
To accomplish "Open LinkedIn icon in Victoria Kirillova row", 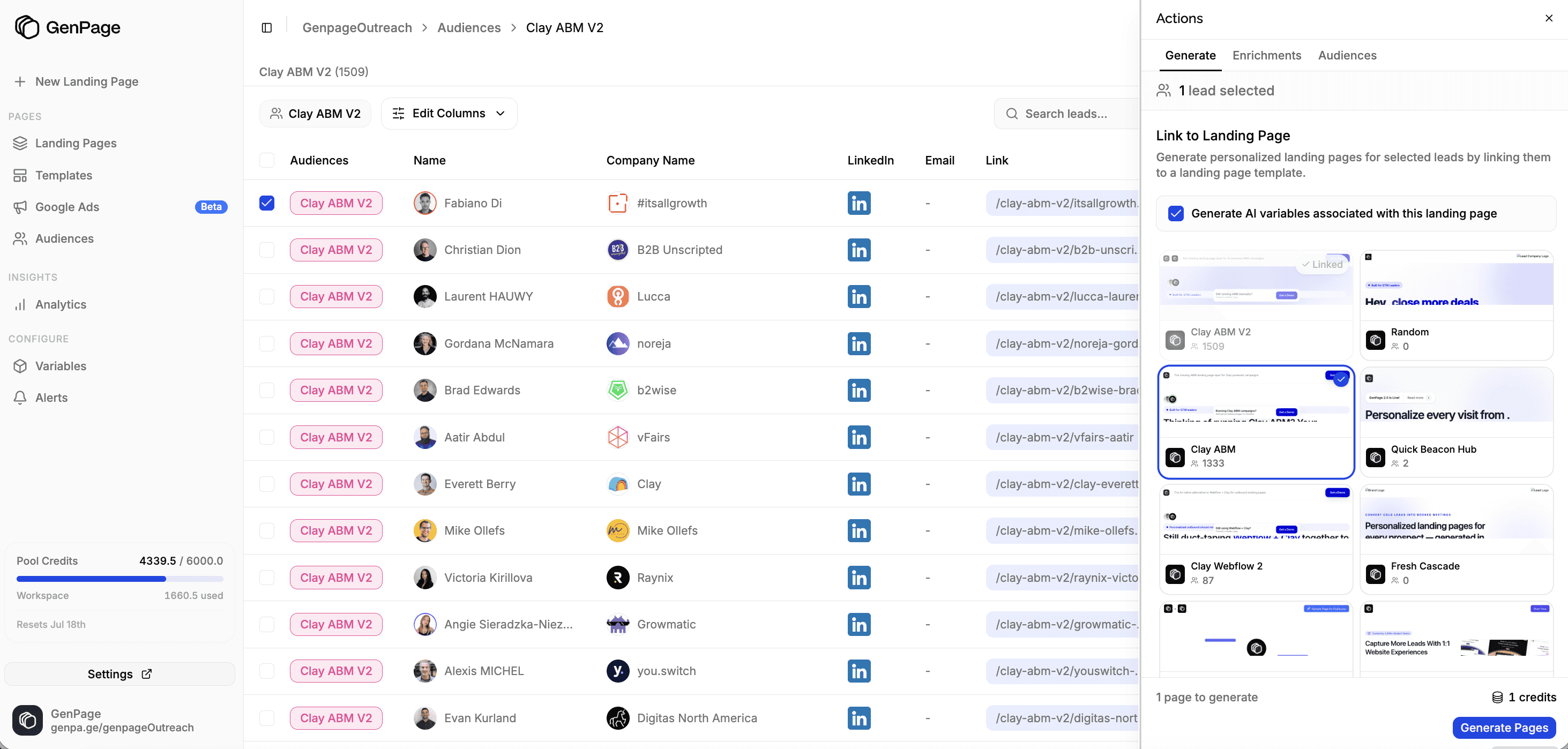I will 859,578.
